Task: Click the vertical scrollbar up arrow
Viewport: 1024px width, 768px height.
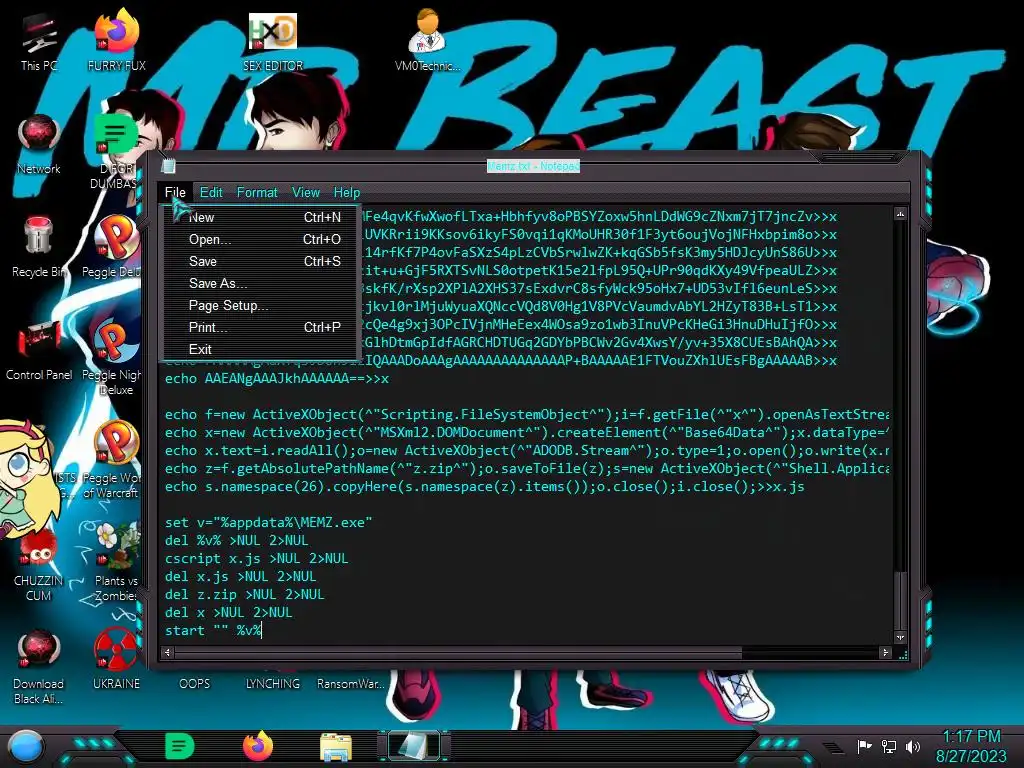Action: click(x=901, y=214)
